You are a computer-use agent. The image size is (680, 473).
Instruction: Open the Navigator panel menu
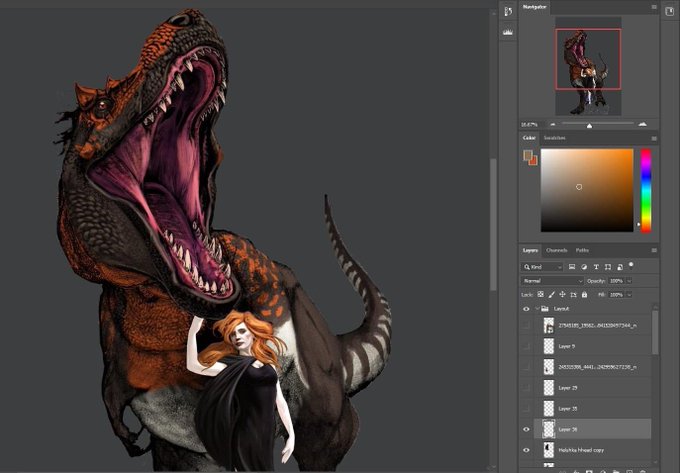pos(654,7)
